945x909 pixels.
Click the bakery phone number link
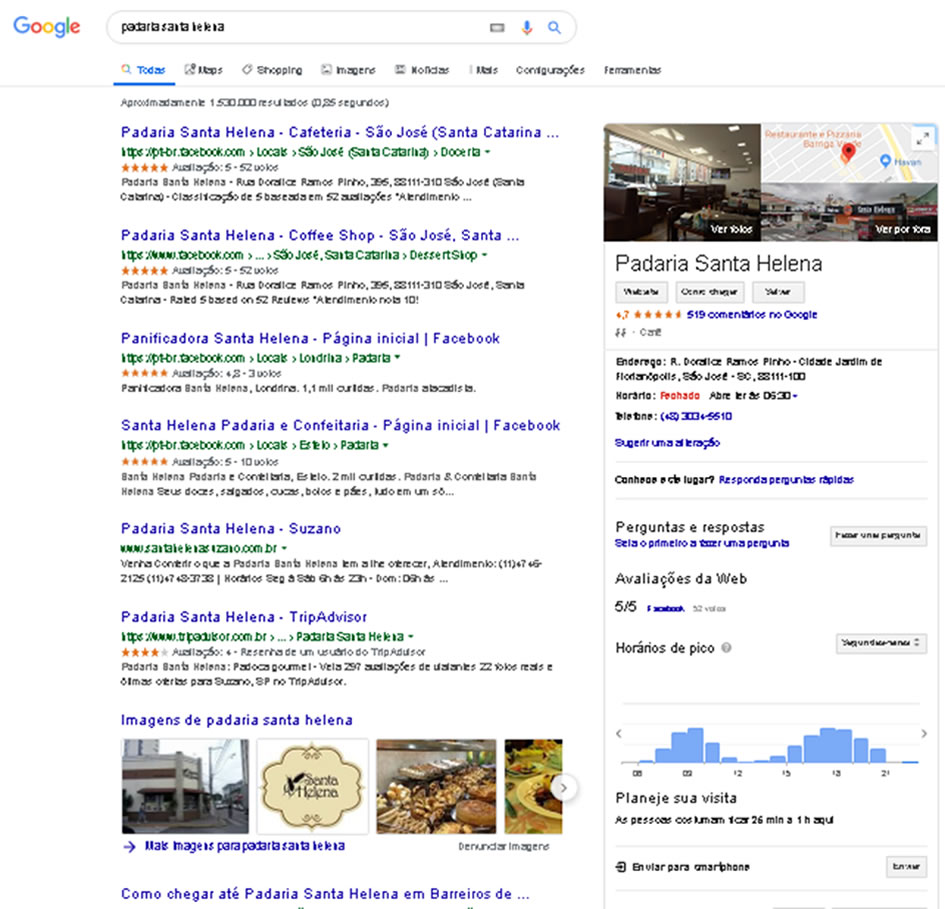pyautogui.click(x=696, y=417)
